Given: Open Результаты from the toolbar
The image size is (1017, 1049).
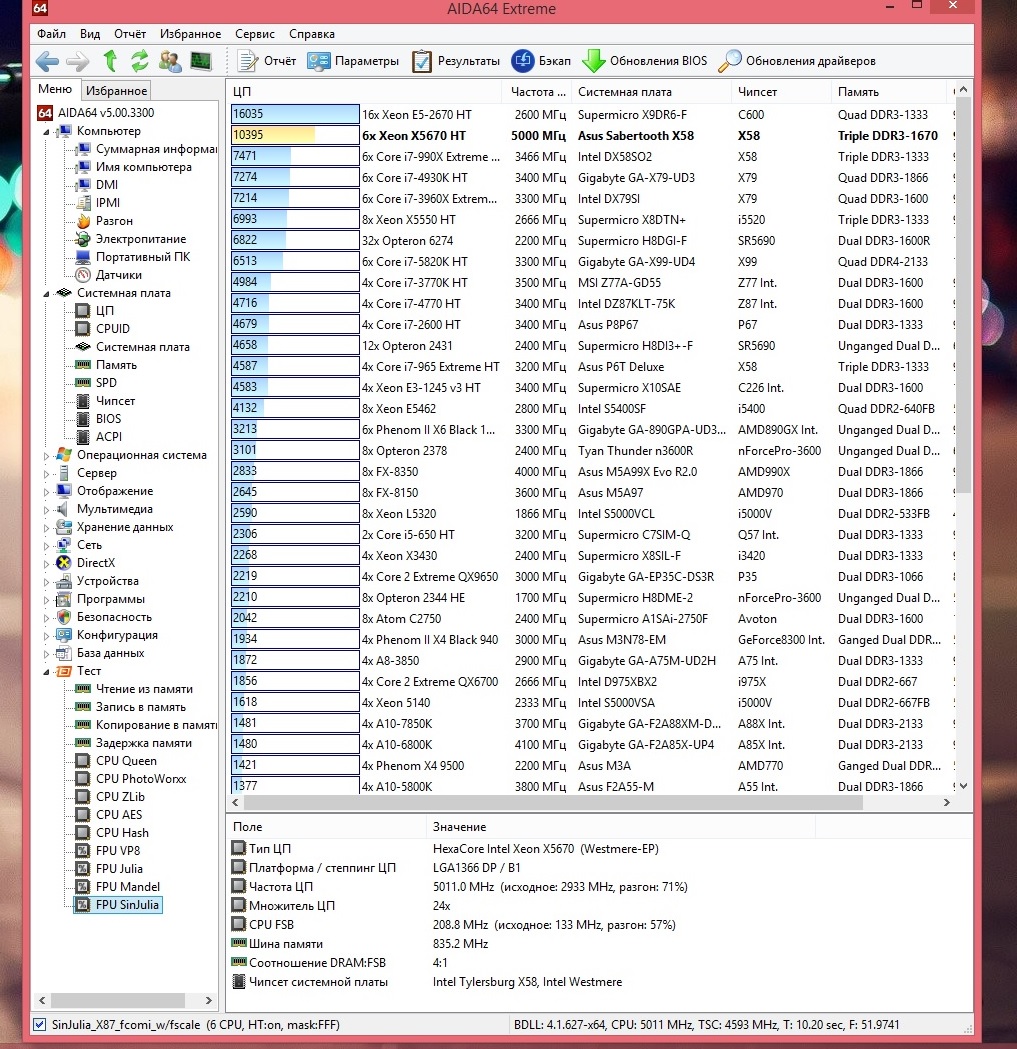Looking at the screenshot, I should coord(456,61).
